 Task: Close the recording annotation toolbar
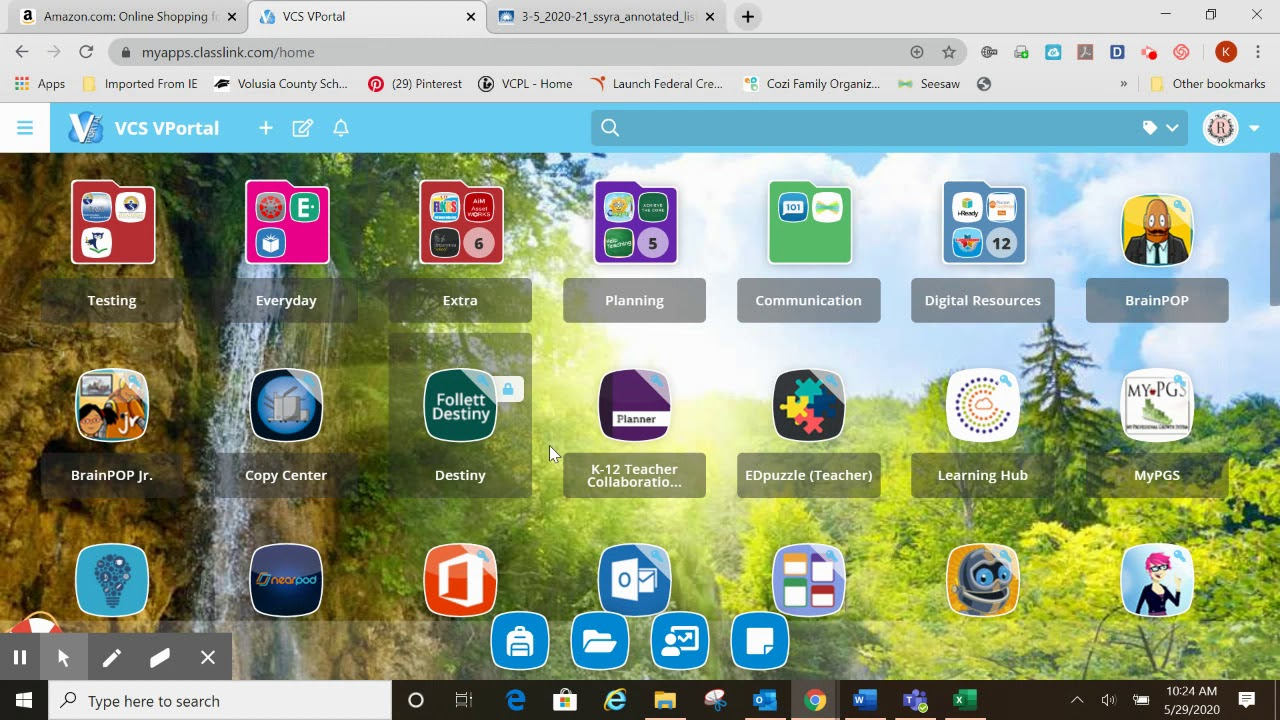click(207, 657)
